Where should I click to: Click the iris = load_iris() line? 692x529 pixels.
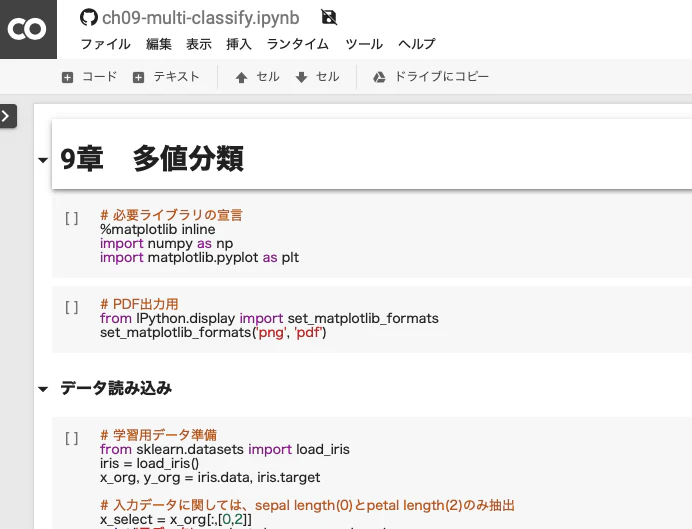[x=149, y=464]
